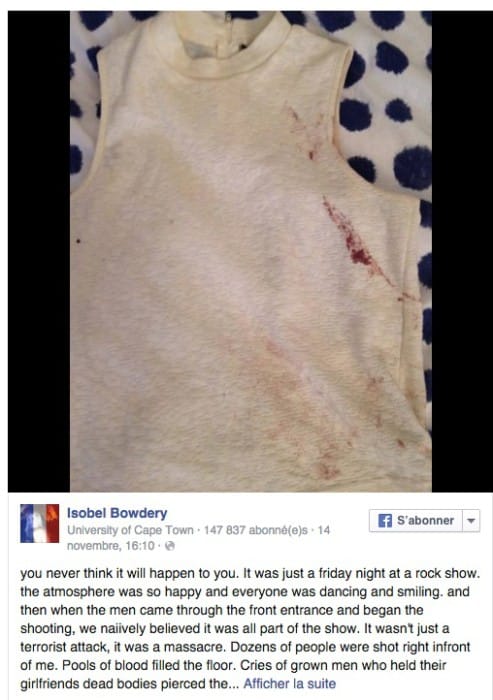Click the French-flag profile picture
This screenshot has width=493, height=700.
coord(39,523)
